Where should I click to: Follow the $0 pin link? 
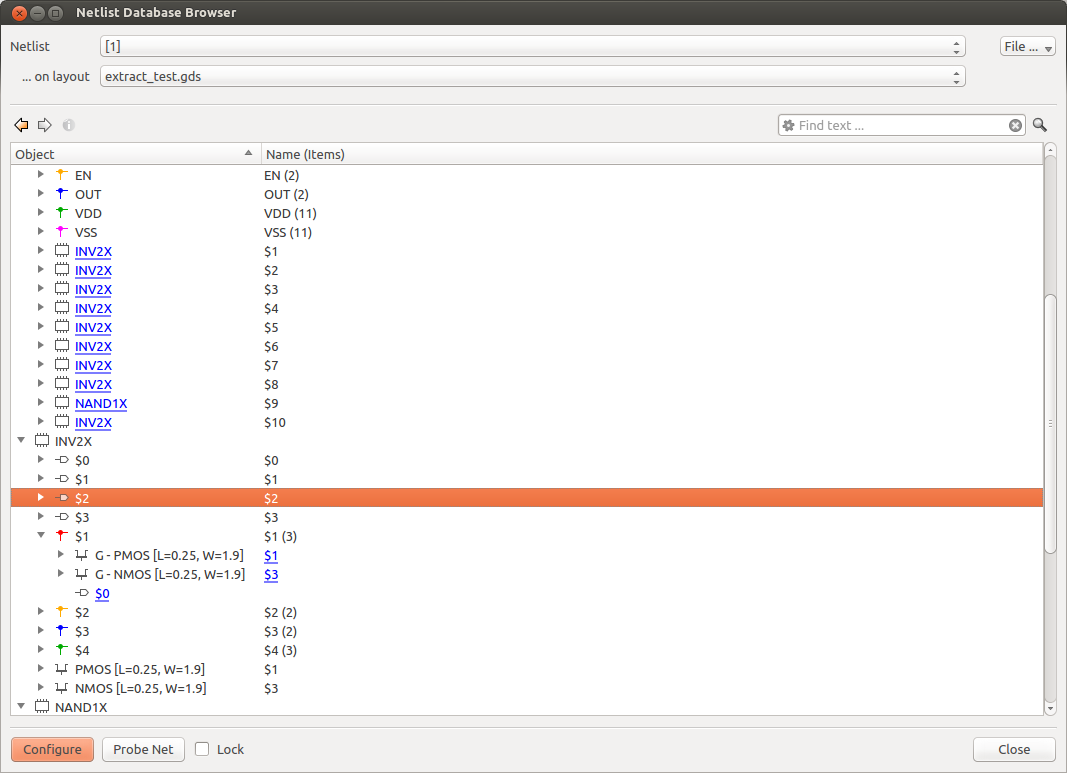click(102, 593)
